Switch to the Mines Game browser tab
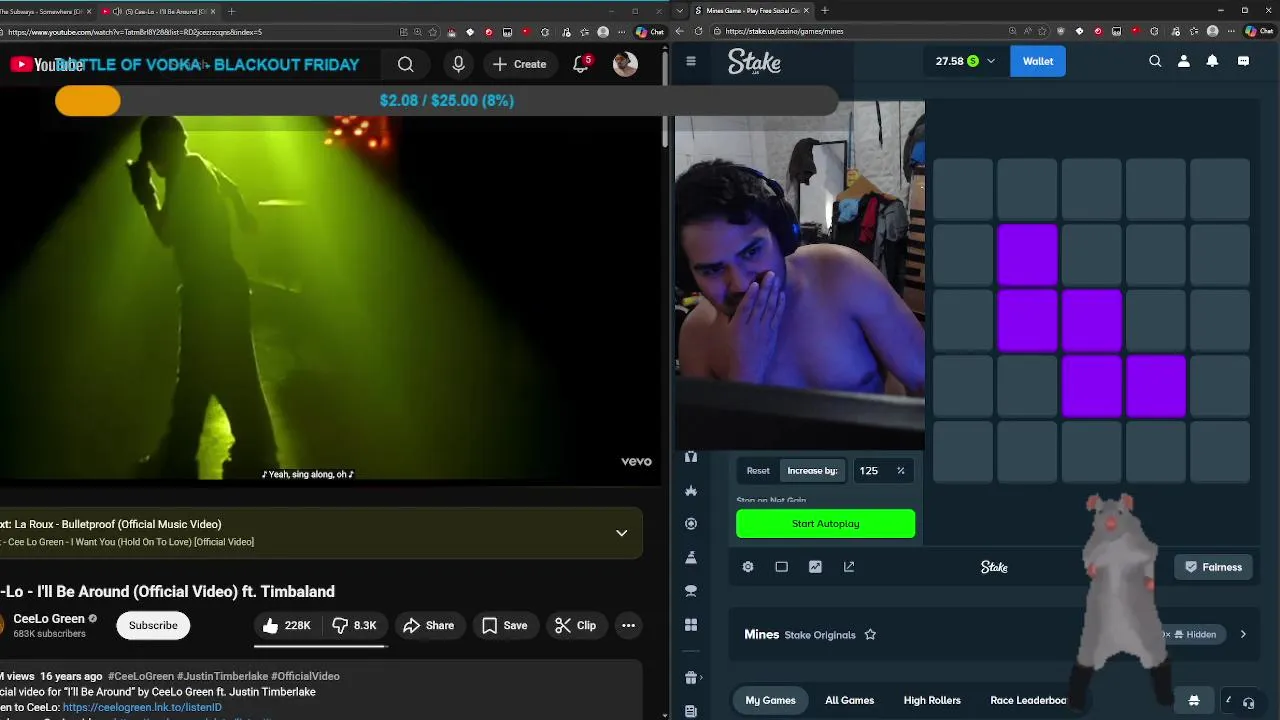 [753, 10]
